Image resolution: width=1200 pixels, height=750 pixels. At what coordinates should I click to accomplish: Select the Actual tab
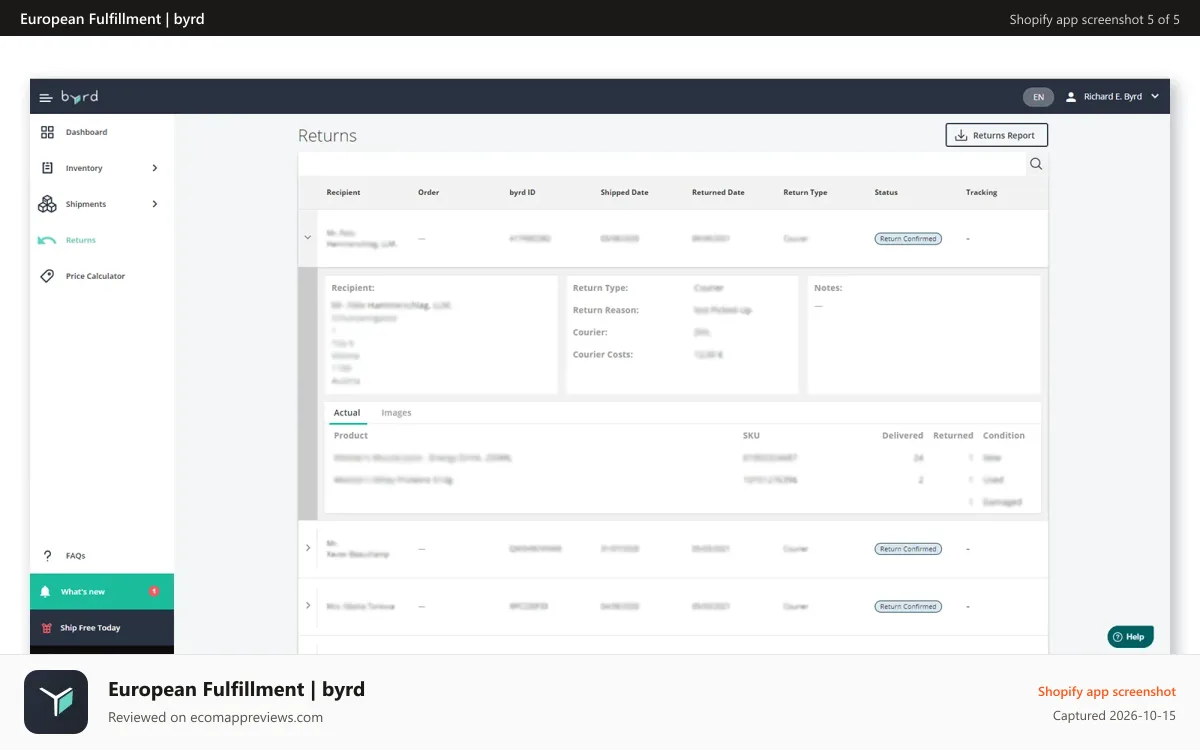point(347,413)
